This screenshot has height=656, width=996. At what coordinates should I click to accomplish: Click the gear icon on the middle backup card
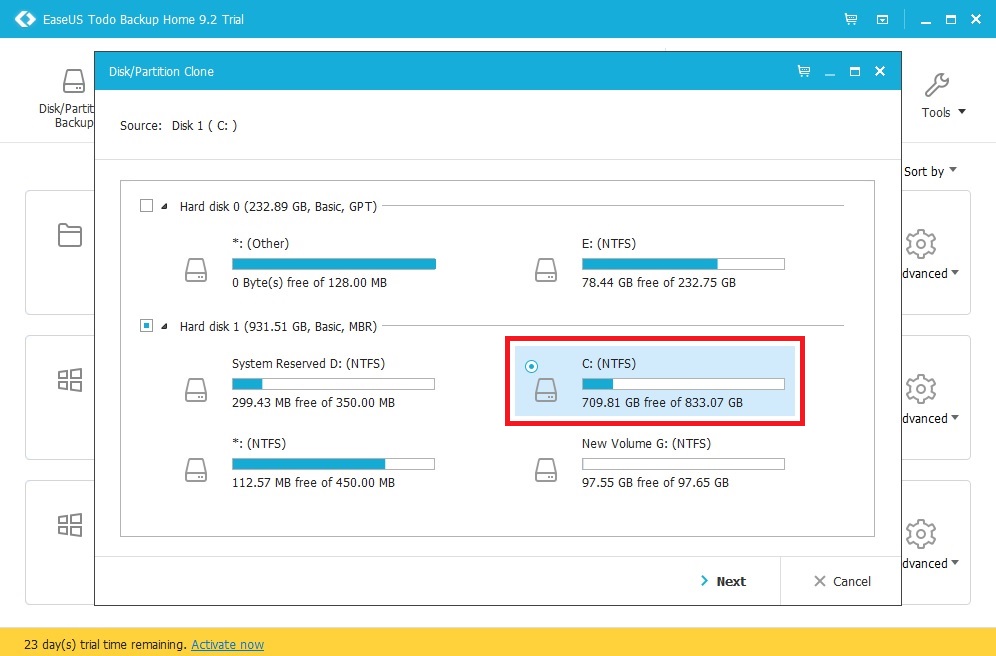pyautogui.click(x=921, y=389)
